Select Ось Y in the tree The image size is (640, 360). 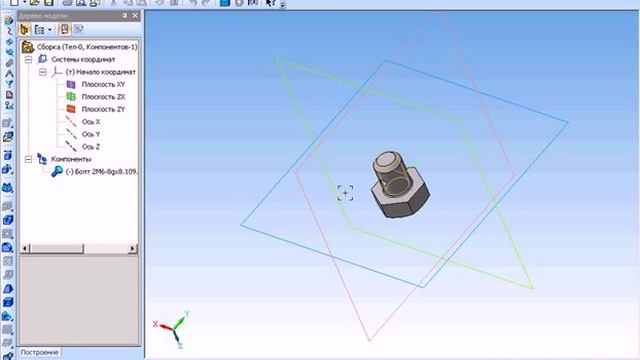click(91, 134)
